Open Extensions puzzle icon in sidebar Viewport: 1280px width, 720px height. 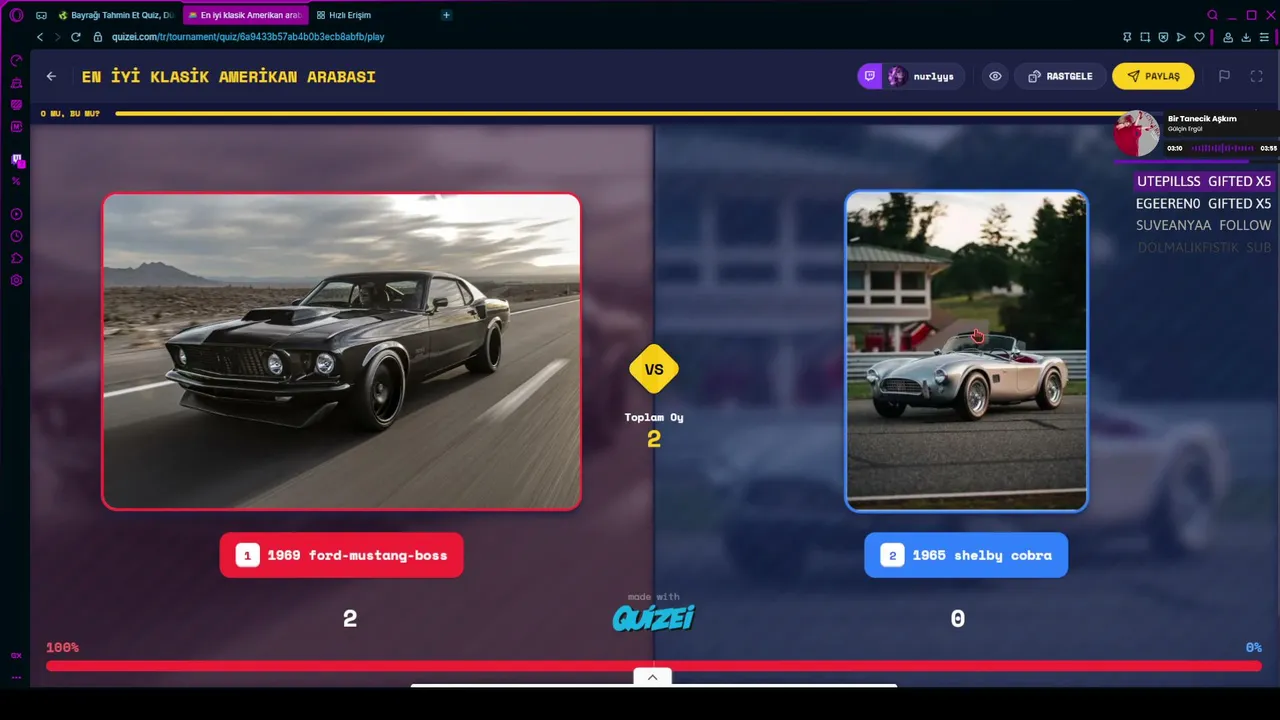pos(16,258)
